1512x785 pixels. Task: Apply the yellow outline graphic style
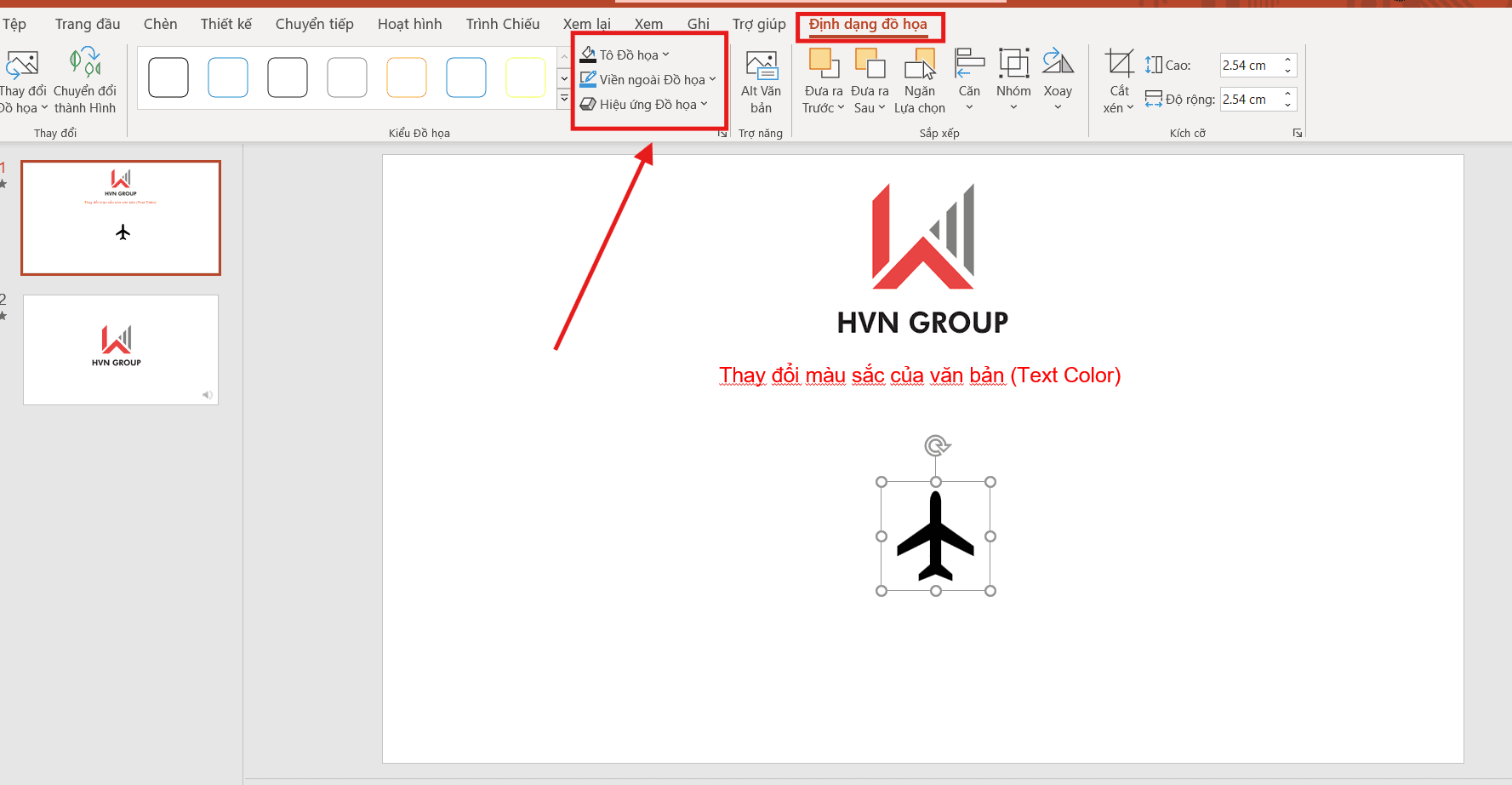click(526, 77)
